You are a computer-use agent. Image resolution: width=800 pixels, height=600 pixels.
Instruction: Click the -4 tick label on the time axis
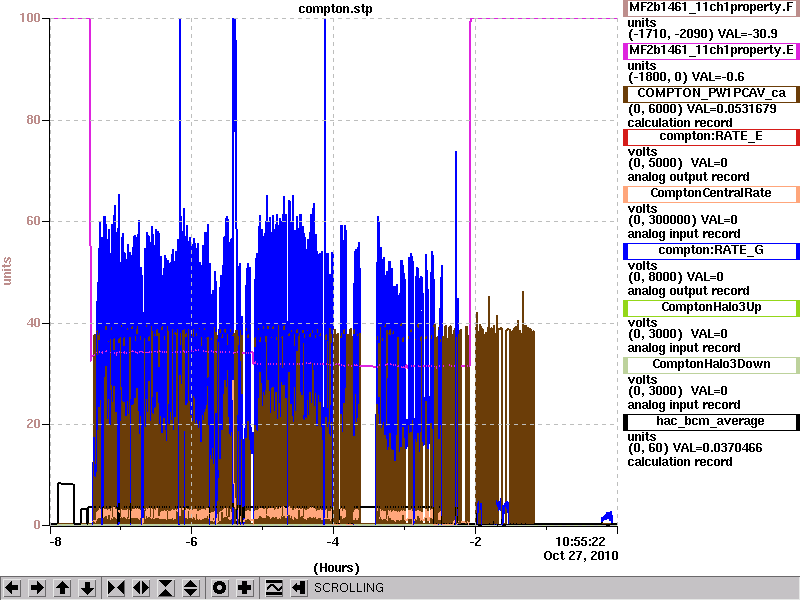coord(333,542)
